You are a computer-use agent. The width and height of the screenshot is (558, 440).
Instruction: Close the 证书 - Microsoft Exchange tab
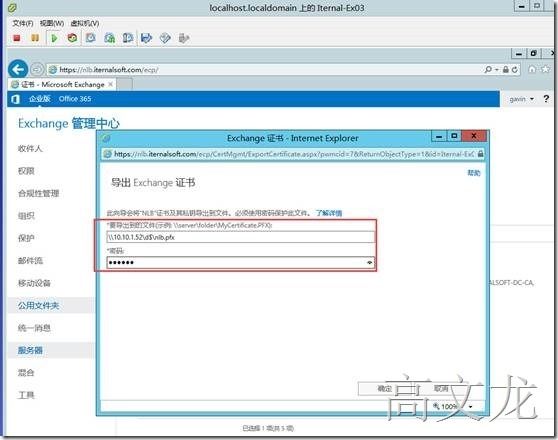(x=111, y=84)
